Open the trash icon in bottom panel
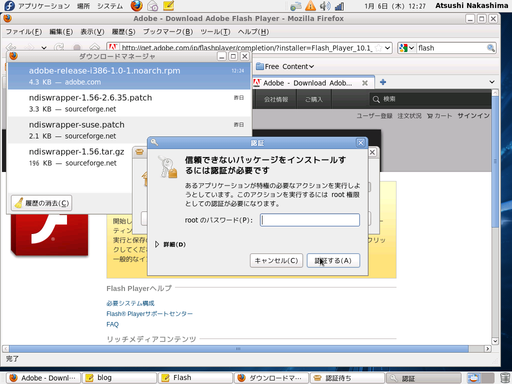512x384 pixels. coord(505,378)
